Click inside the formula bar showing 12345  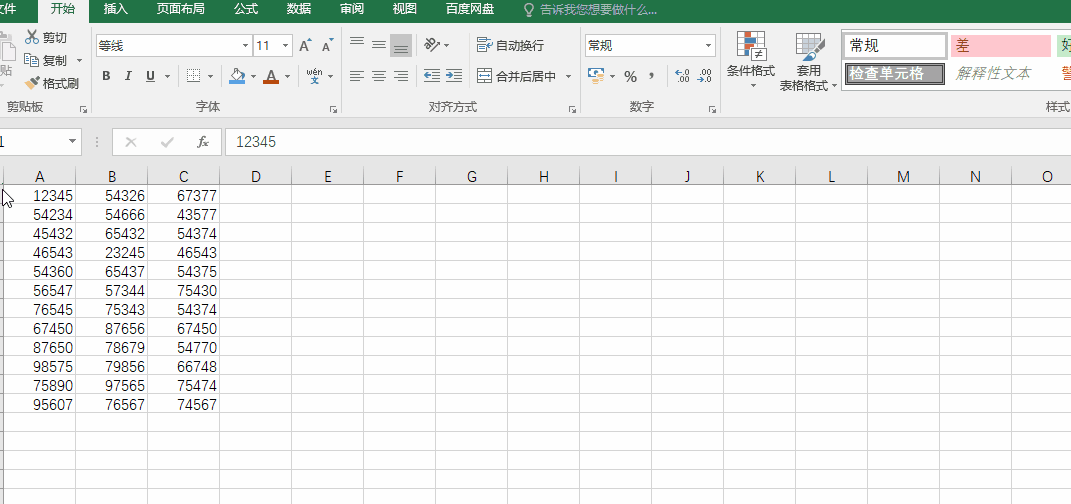[x=648, y=141]
